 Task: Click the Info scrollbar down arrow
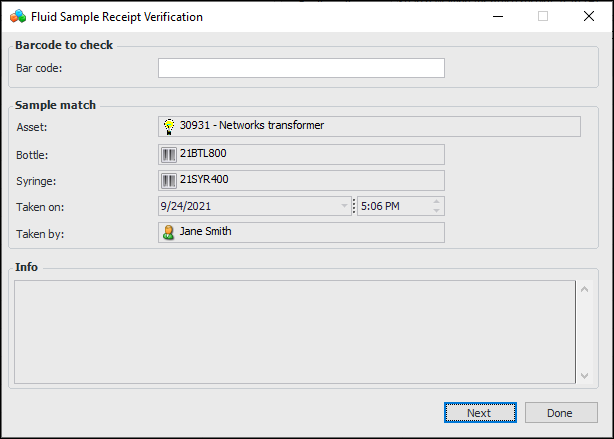(x=584, y=375)
